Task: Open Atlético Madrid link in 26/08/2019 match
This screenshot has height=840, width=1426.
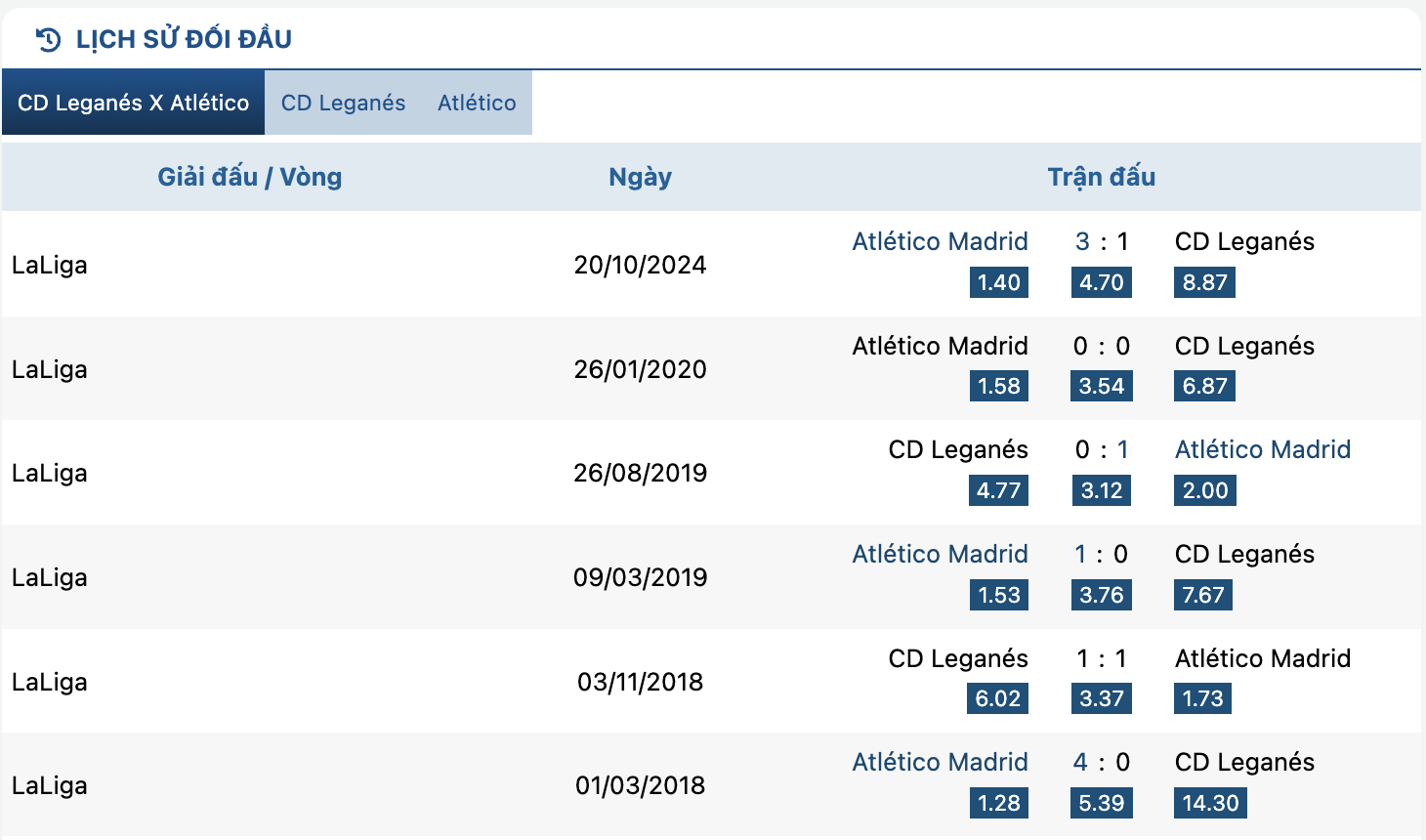Action: pyautogui.click(x=1263, y=449)
